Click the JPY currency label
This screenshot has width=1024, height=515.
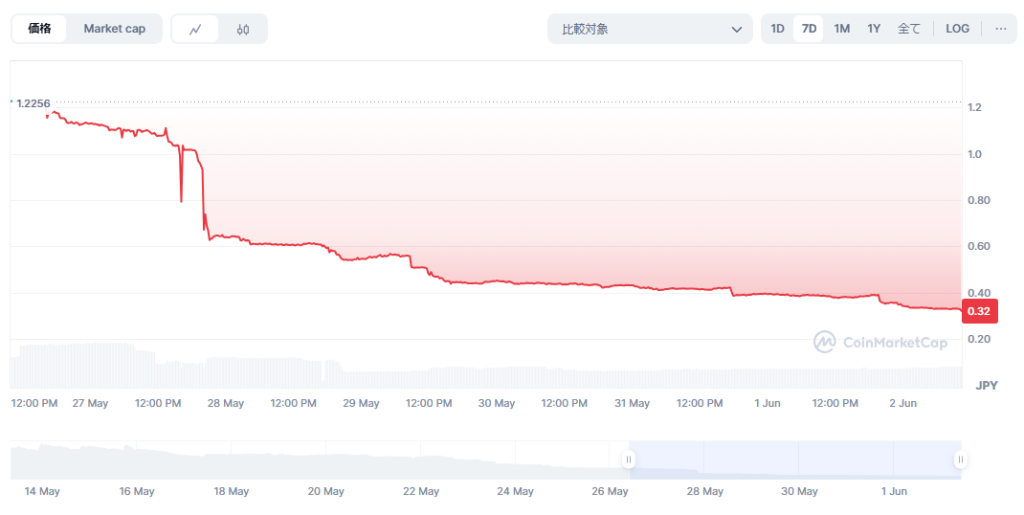point(986,385)
